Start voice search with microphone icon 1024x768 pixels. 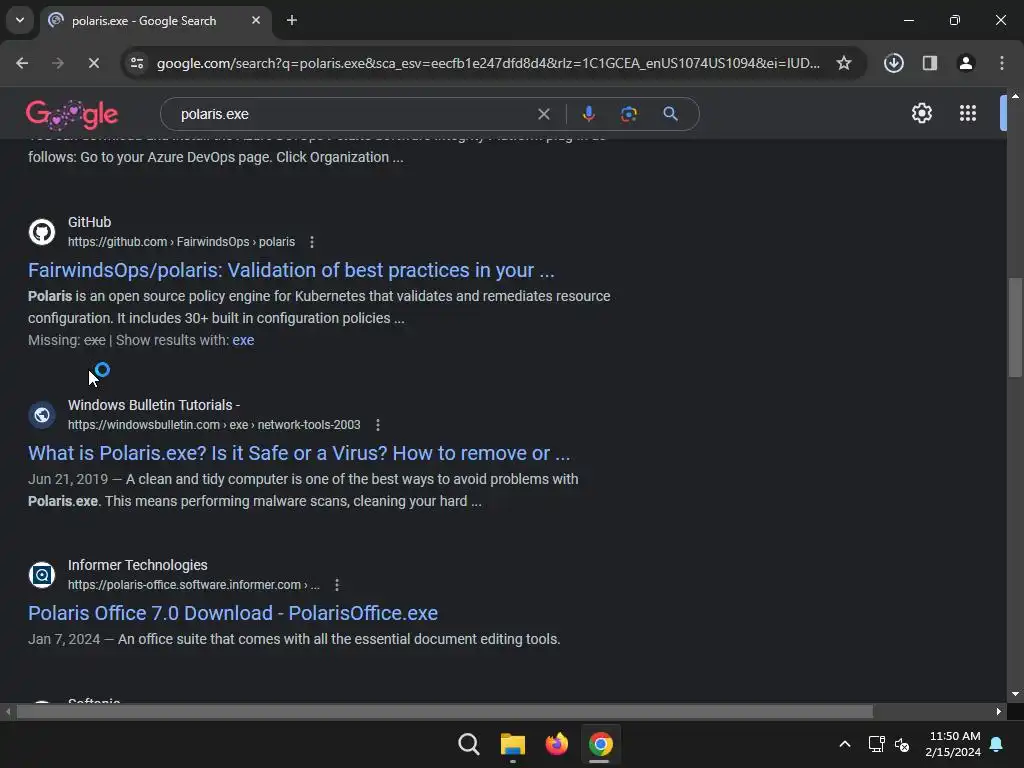click(588, 114)
